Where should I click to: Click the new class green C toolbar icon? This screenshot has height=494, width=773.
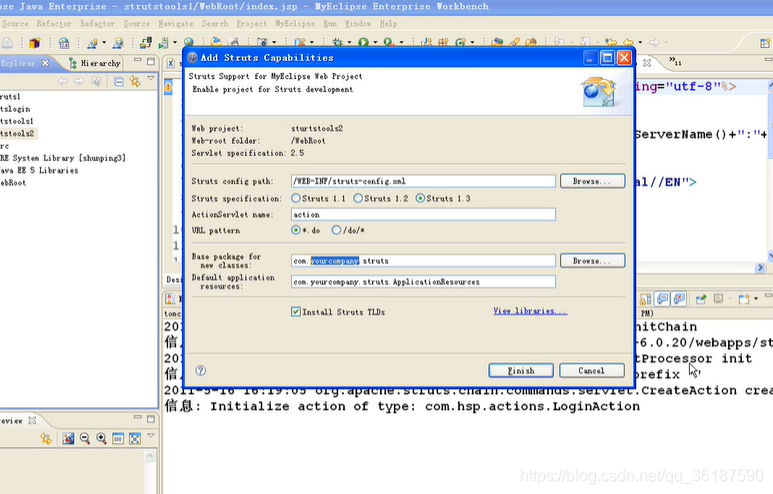click(460, 42)
